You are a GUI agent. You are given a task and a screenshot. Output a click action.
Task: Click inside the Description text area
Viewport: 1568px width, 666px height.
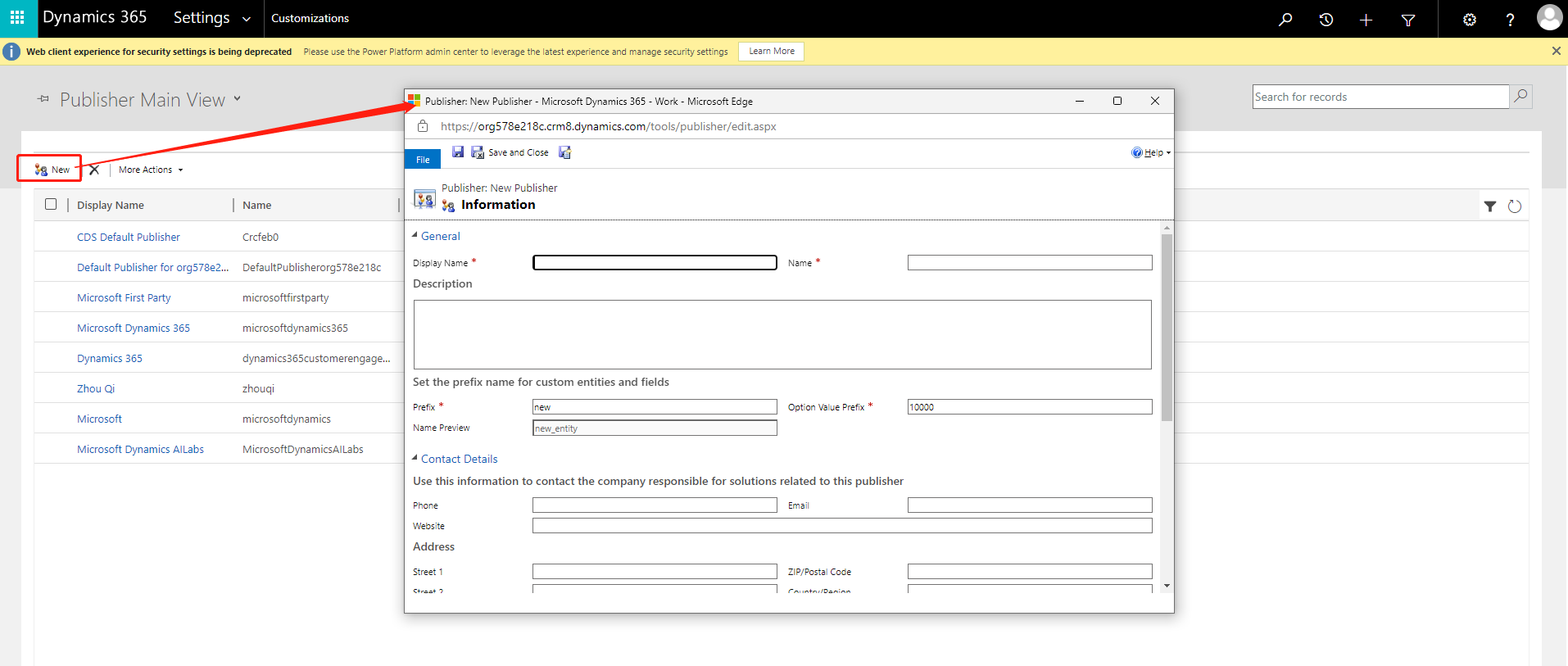pos(782,334)
